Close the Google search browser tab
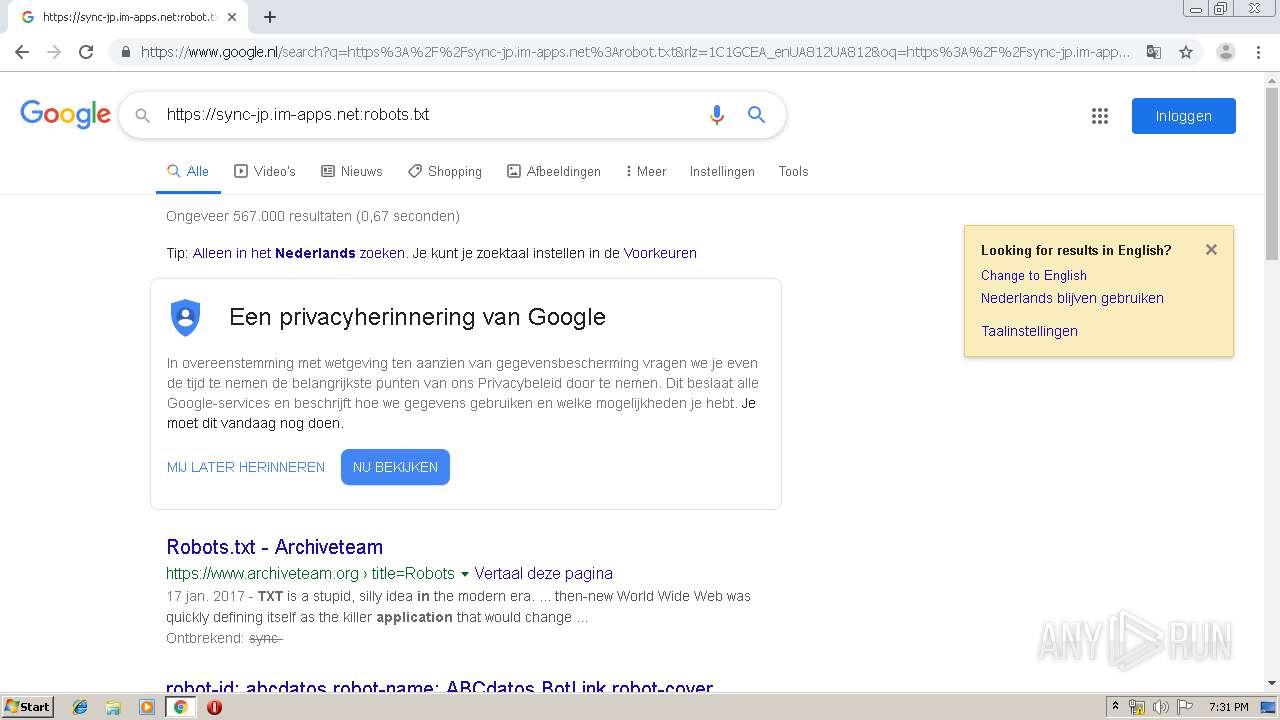 click(x=232, y=17)
